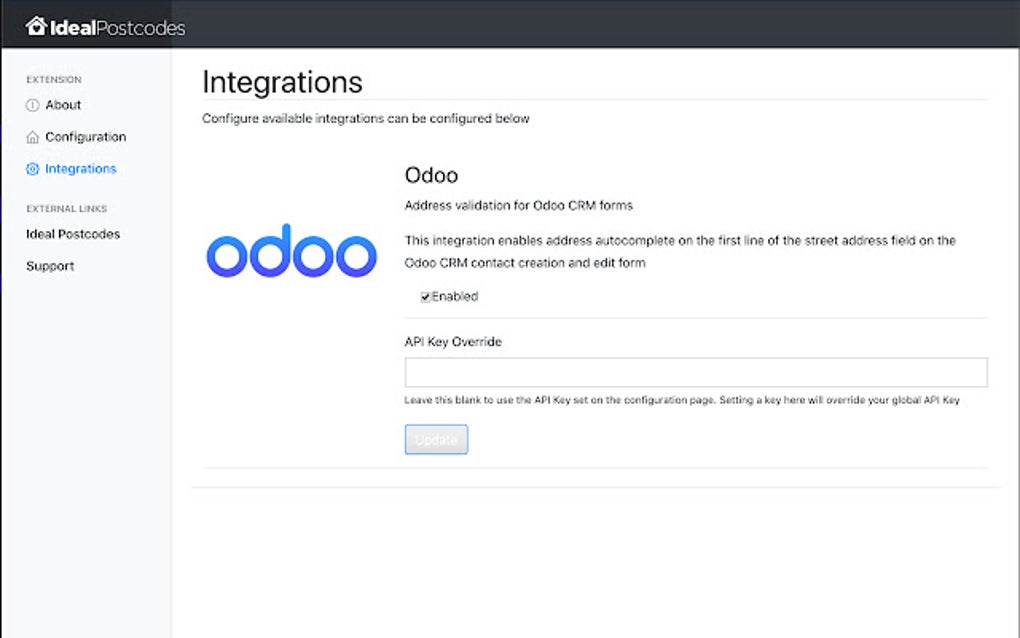1020x638 pixels.
Task: Click the Odoo logo image
Action: (291, 256)
